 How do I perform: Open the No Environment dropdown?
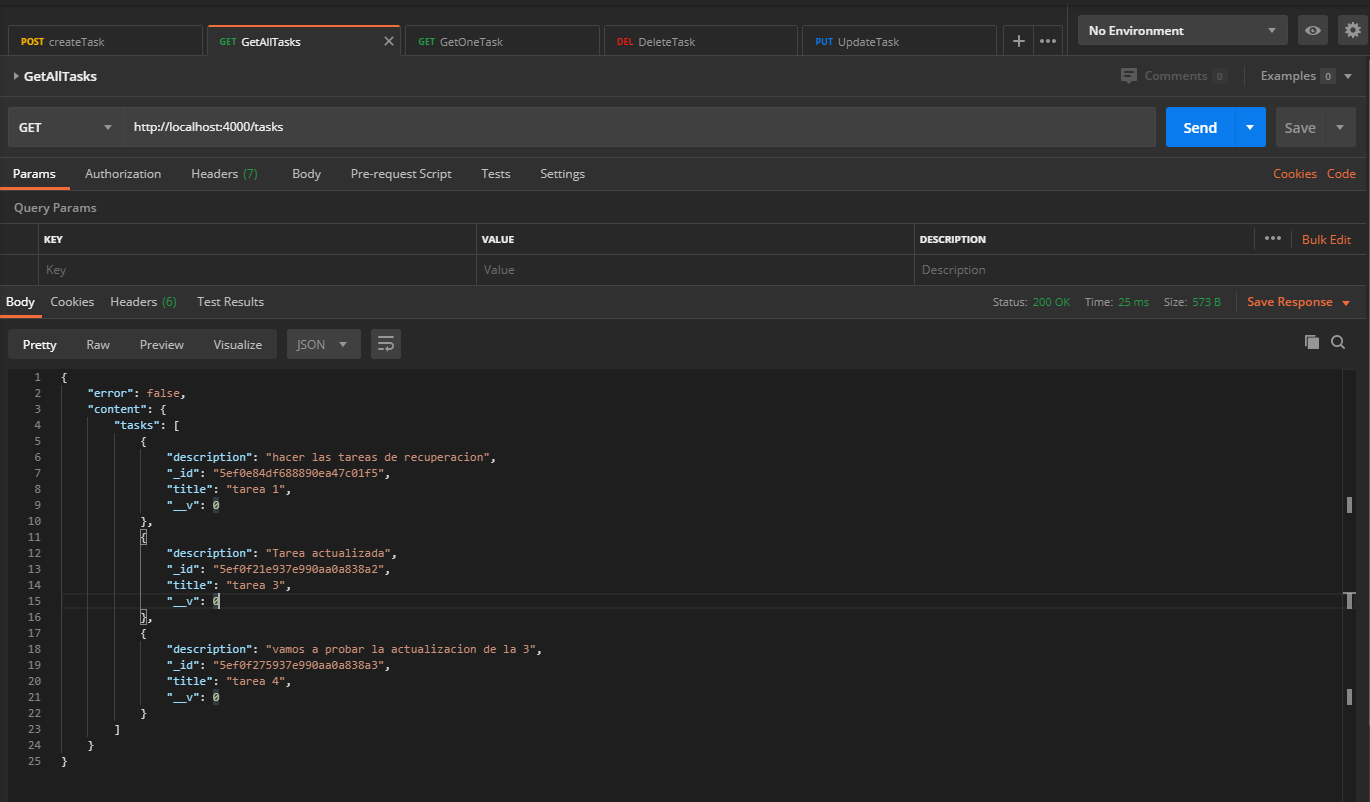[1183, 31]
